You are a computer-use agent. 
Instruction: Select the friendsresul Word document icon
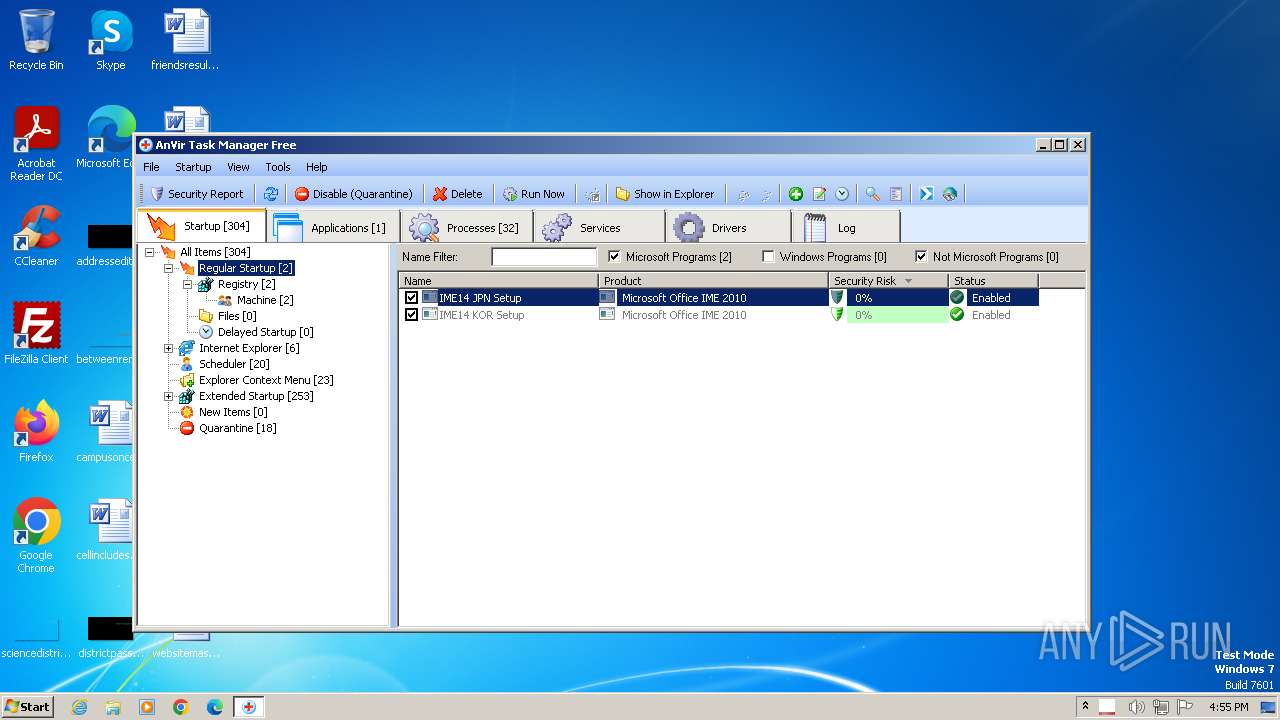(x=186, y=41)
